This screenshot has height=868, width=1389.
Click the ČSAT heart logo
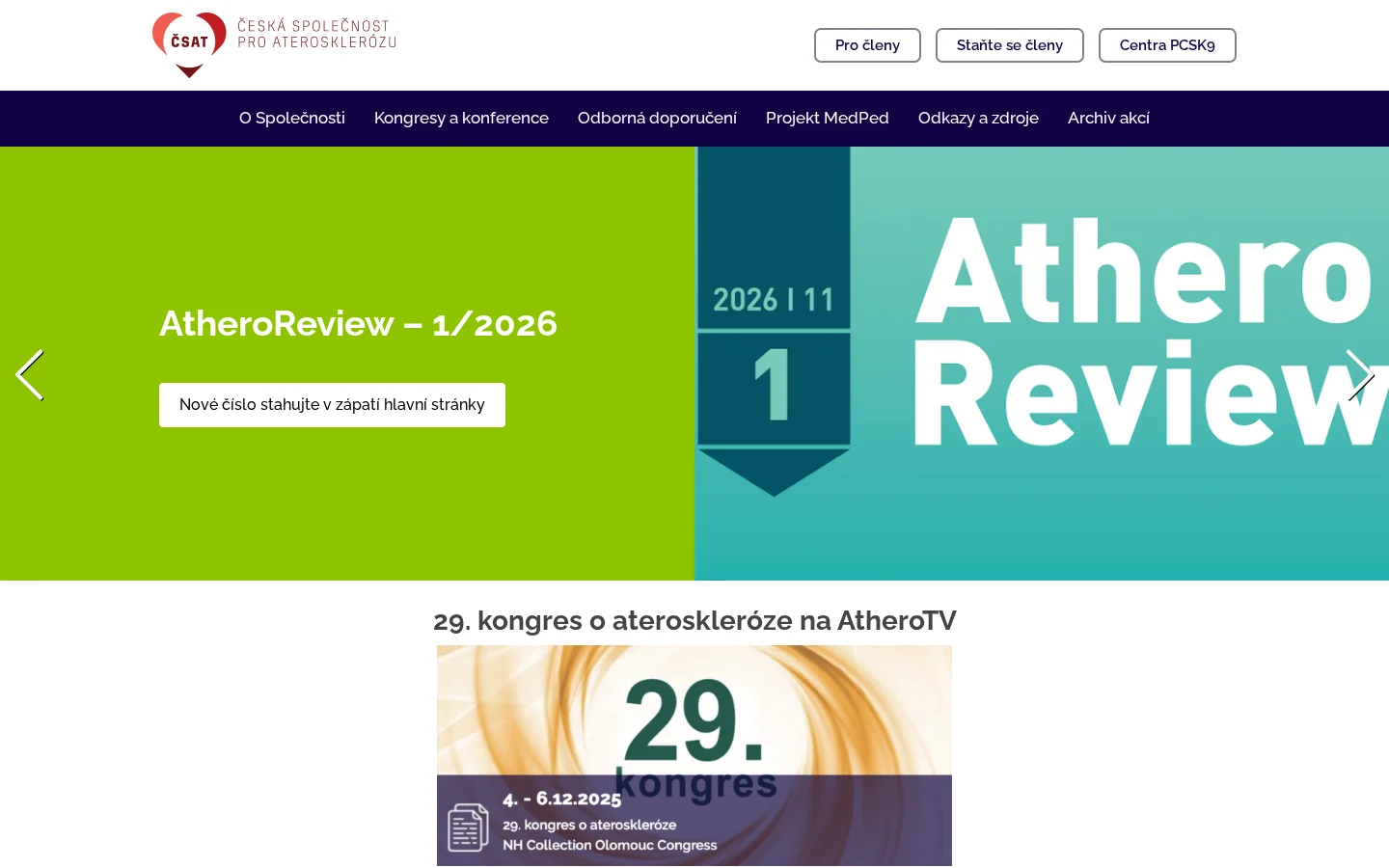189,44
